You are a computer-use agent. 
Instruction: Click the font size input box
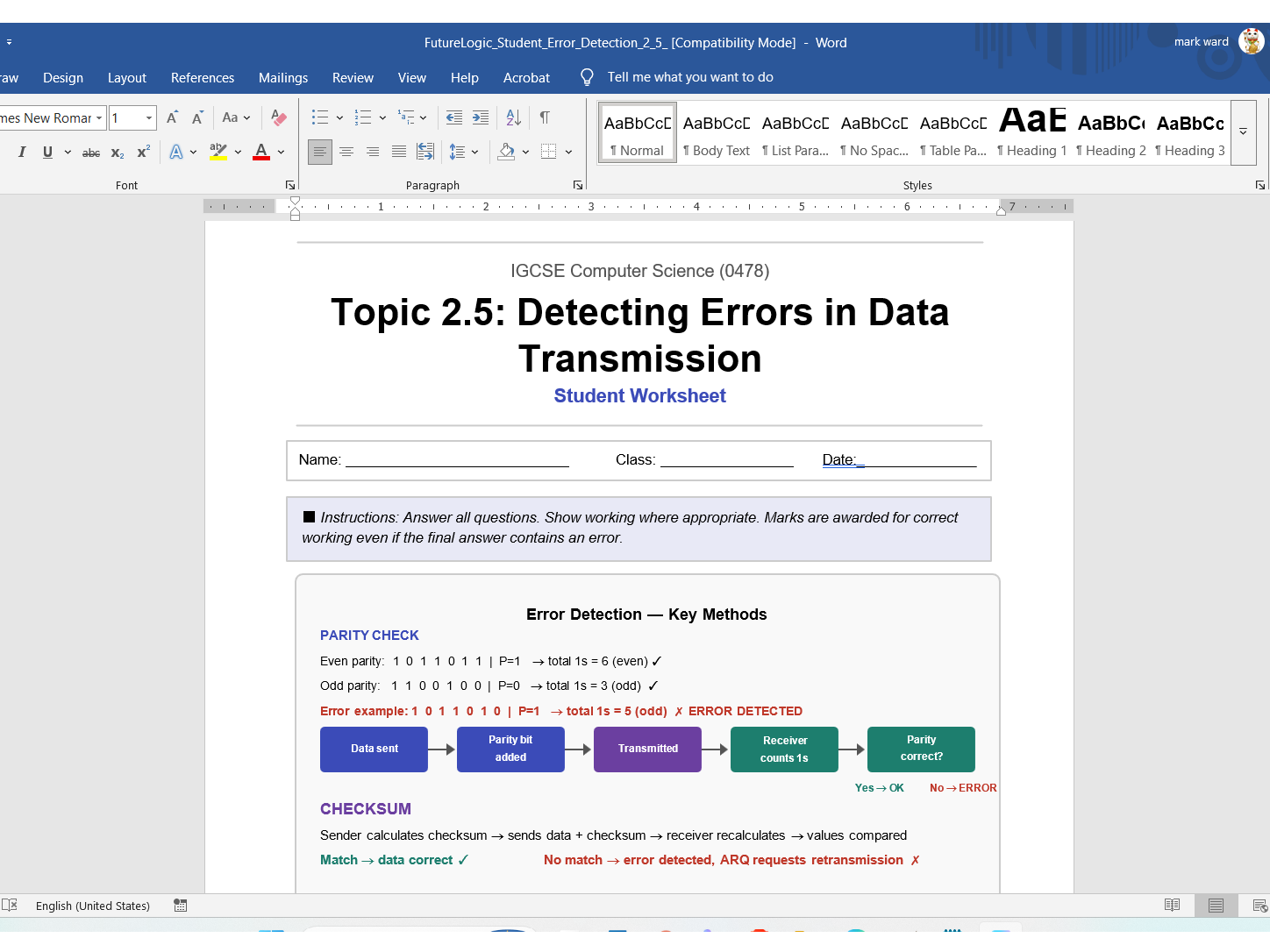coord(126,117)
